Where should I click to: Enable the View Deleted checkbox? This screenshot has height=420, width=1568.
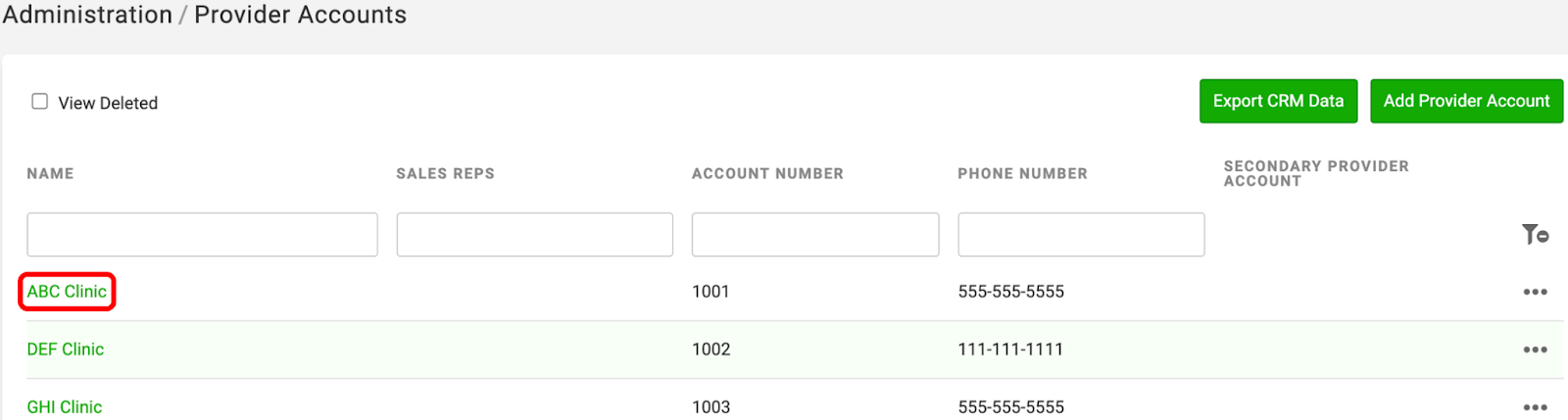[40, 102]
